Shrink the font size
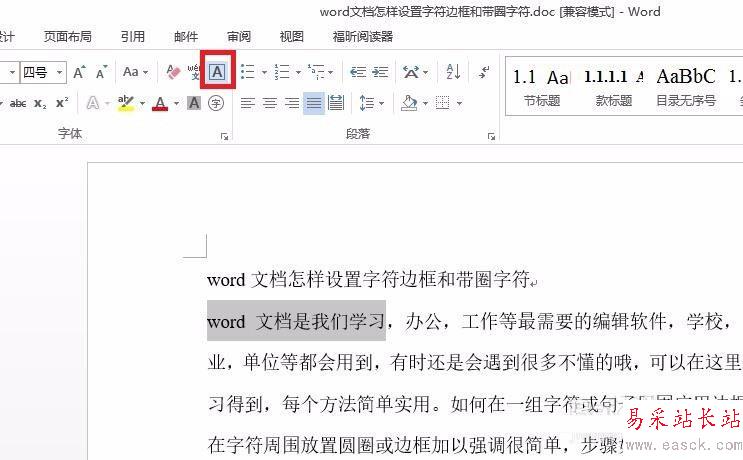Screen dimensions: 743x460 click(101, 72)
